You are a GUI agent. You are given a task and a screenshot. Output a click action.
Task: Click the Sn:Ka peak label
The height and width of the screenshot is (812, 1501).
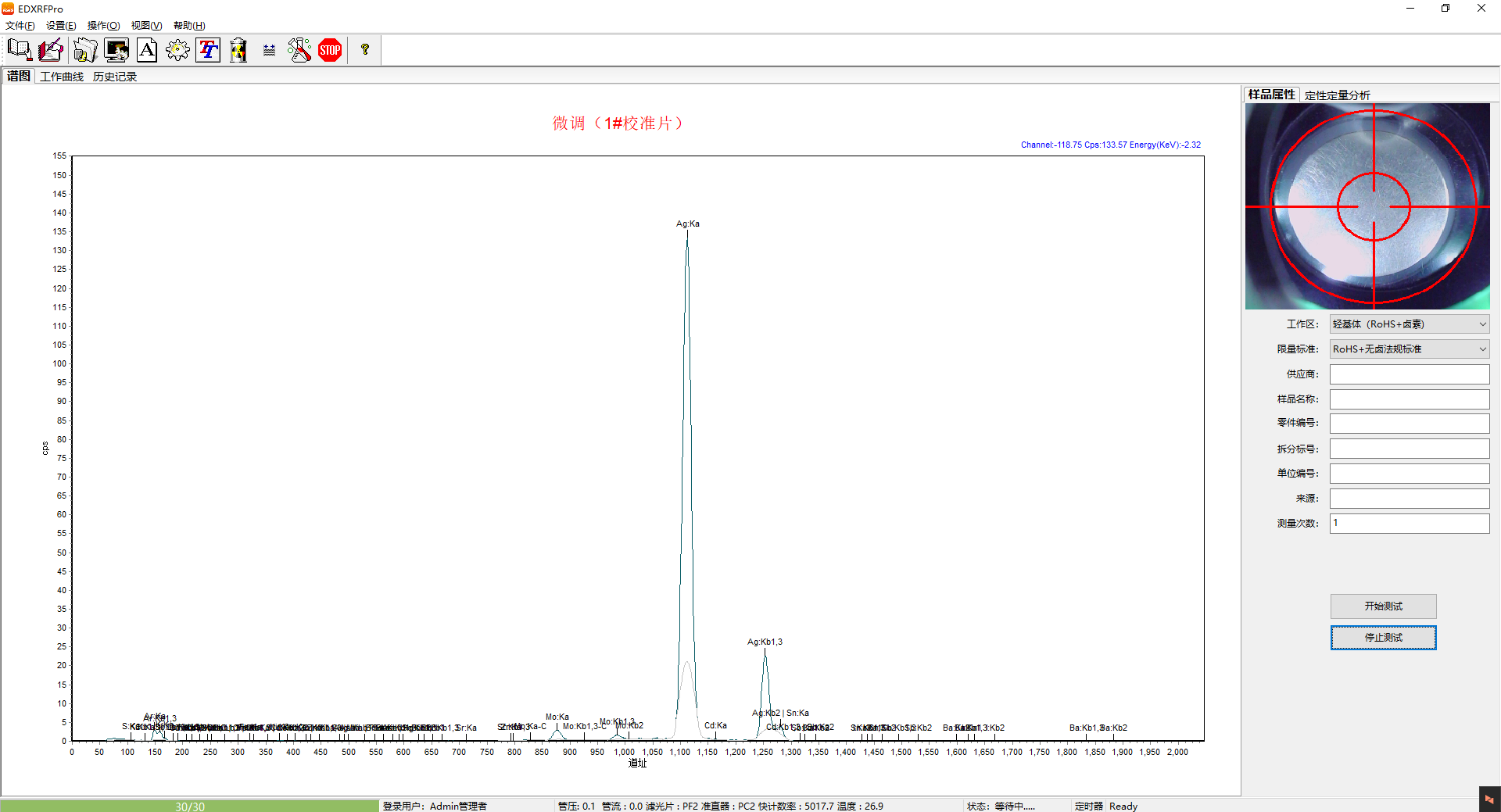point(797,714)
